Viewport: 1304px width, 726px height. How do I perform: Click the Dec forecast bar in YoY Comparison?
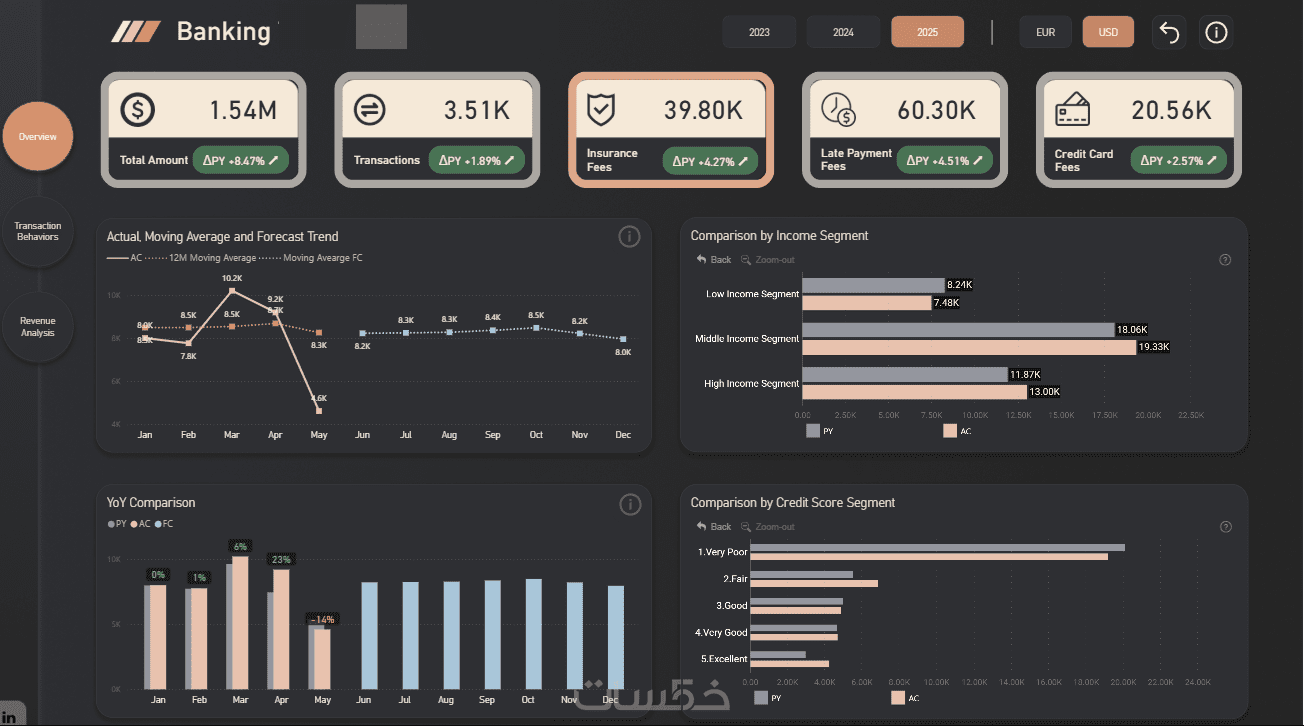(x=616, y=638)
